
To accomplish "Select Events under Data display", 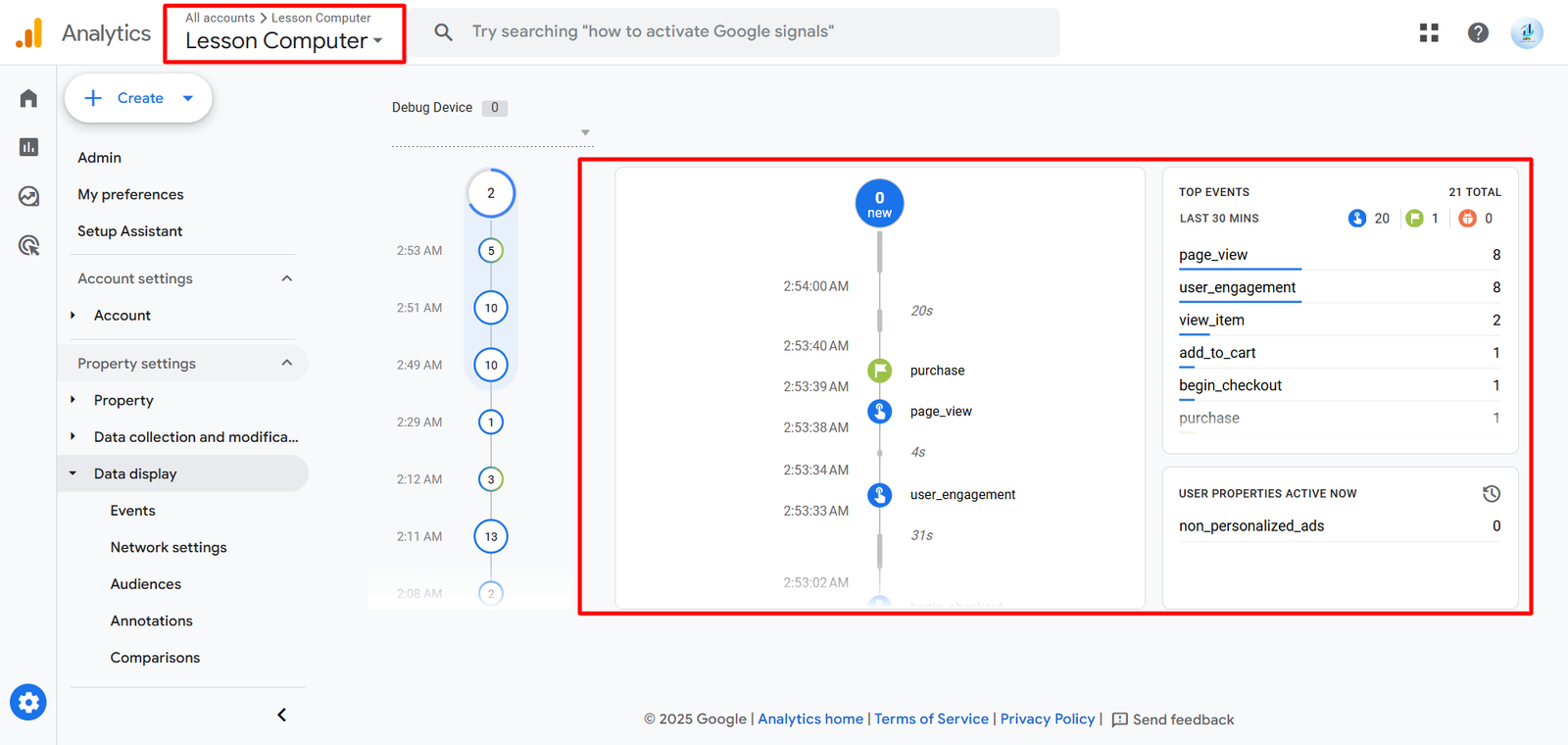I will click(x=133, y=511).
